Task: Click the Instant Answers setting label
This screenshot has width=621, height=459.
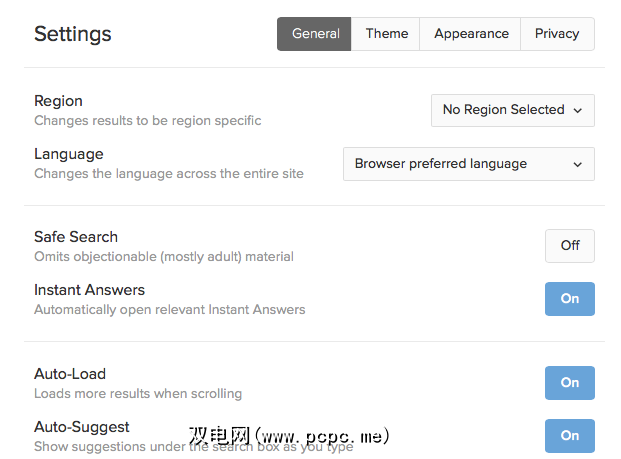Action: pyautogui.click(x=89, y=290)
